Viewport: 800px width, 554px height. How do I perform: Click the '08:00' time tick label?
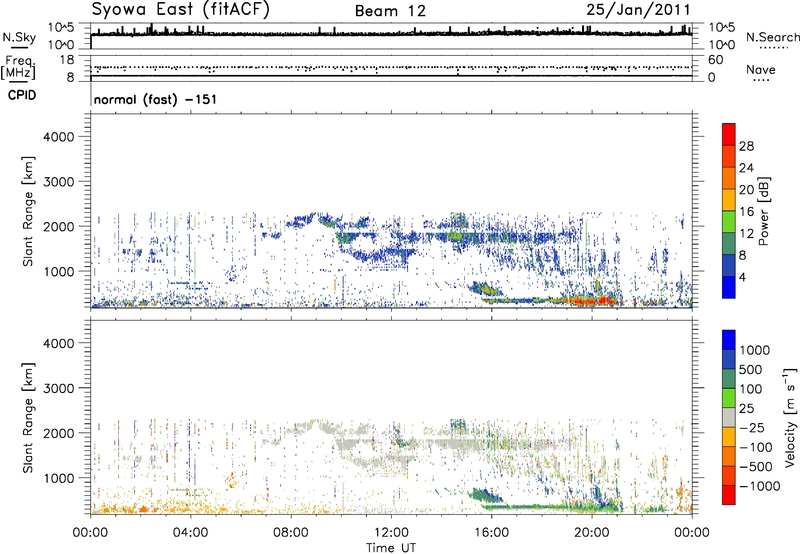[291, 533]
